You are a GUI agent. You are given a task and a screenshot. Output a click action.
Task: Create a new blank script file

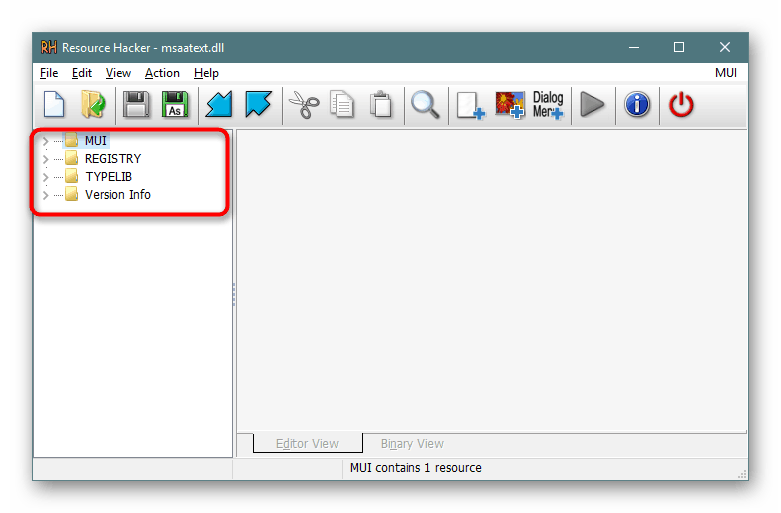(54, 105)
